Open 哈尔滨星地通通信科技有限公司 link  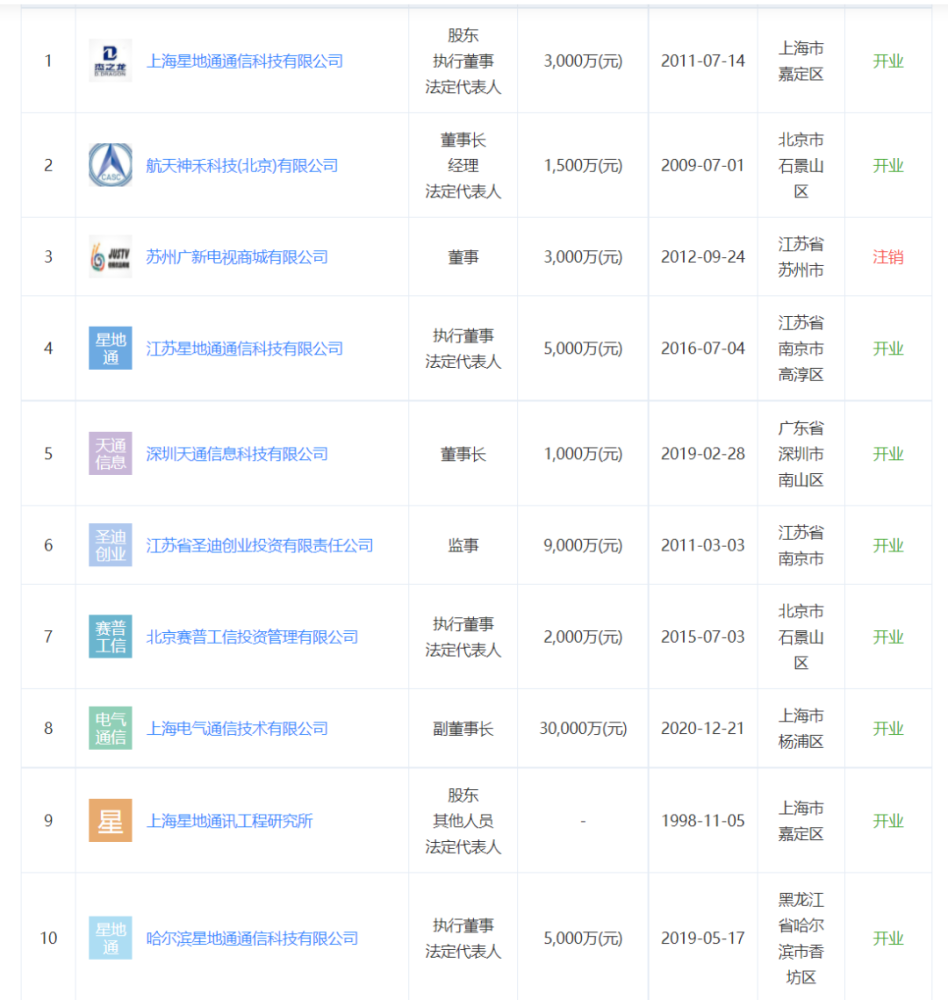(x=252, y=939)
